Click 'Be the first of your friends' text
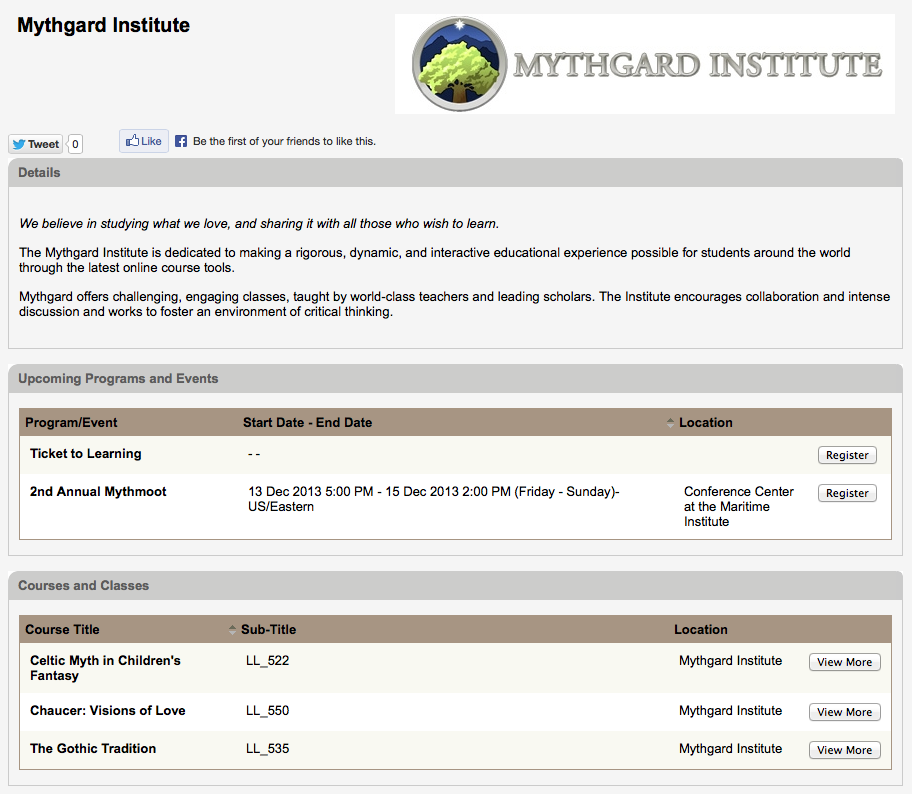 (284, 141)
